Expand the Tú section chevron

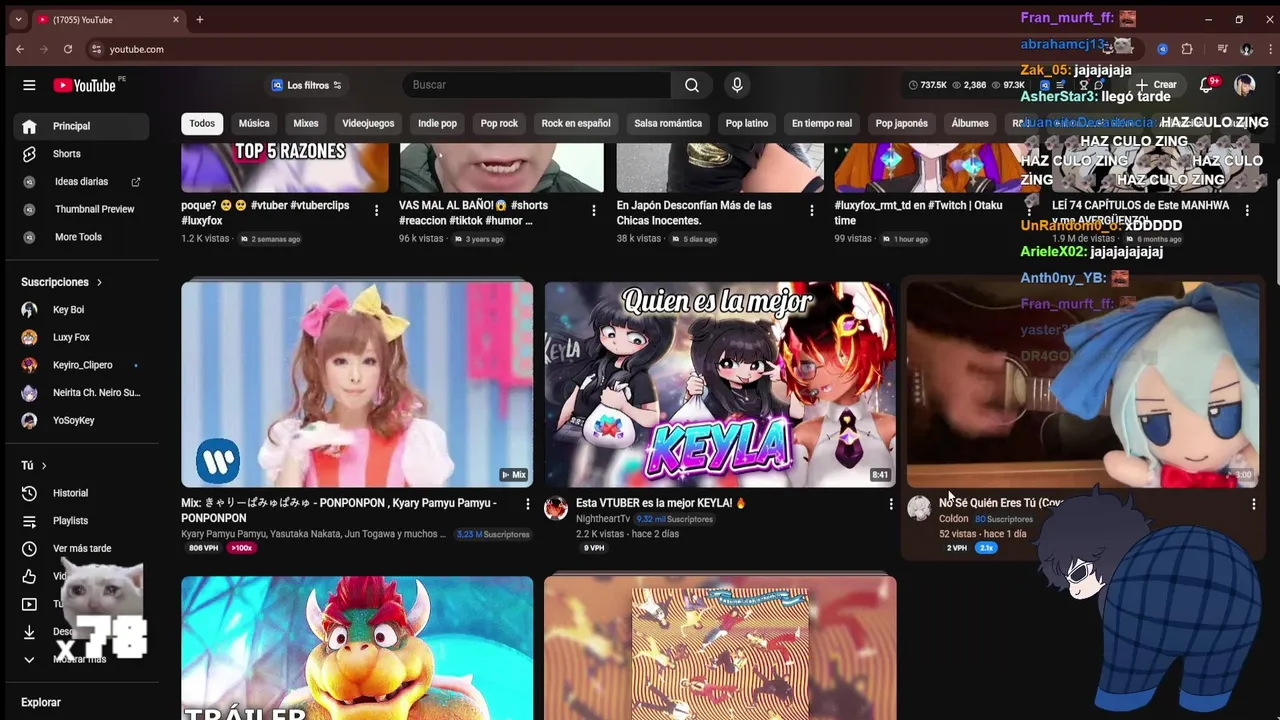(x=44, y=466)
